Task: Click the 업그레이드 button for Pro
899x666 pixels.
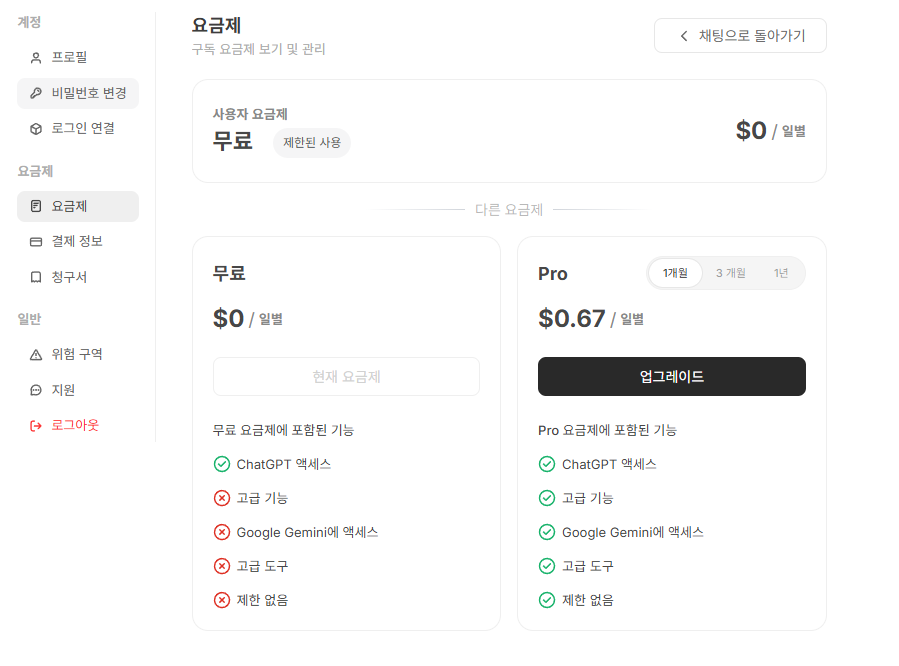Action: click(671, 377)
